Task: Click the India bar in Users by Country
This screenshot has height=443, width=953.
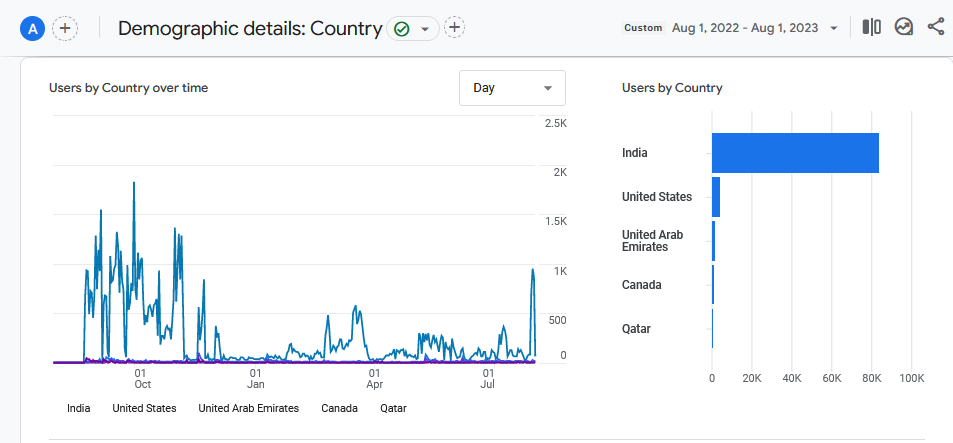Action: click(795, 153)
